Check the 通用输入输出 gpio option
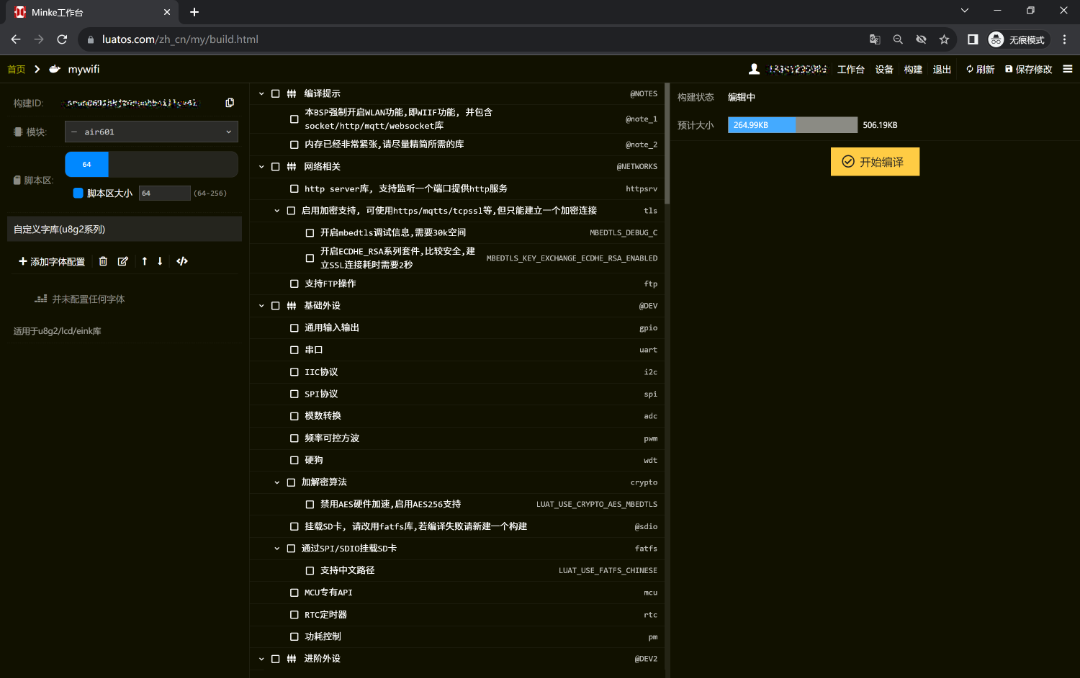Image resolution: width=1080 pixels, height=678 pixels. (x=294, y=328)
